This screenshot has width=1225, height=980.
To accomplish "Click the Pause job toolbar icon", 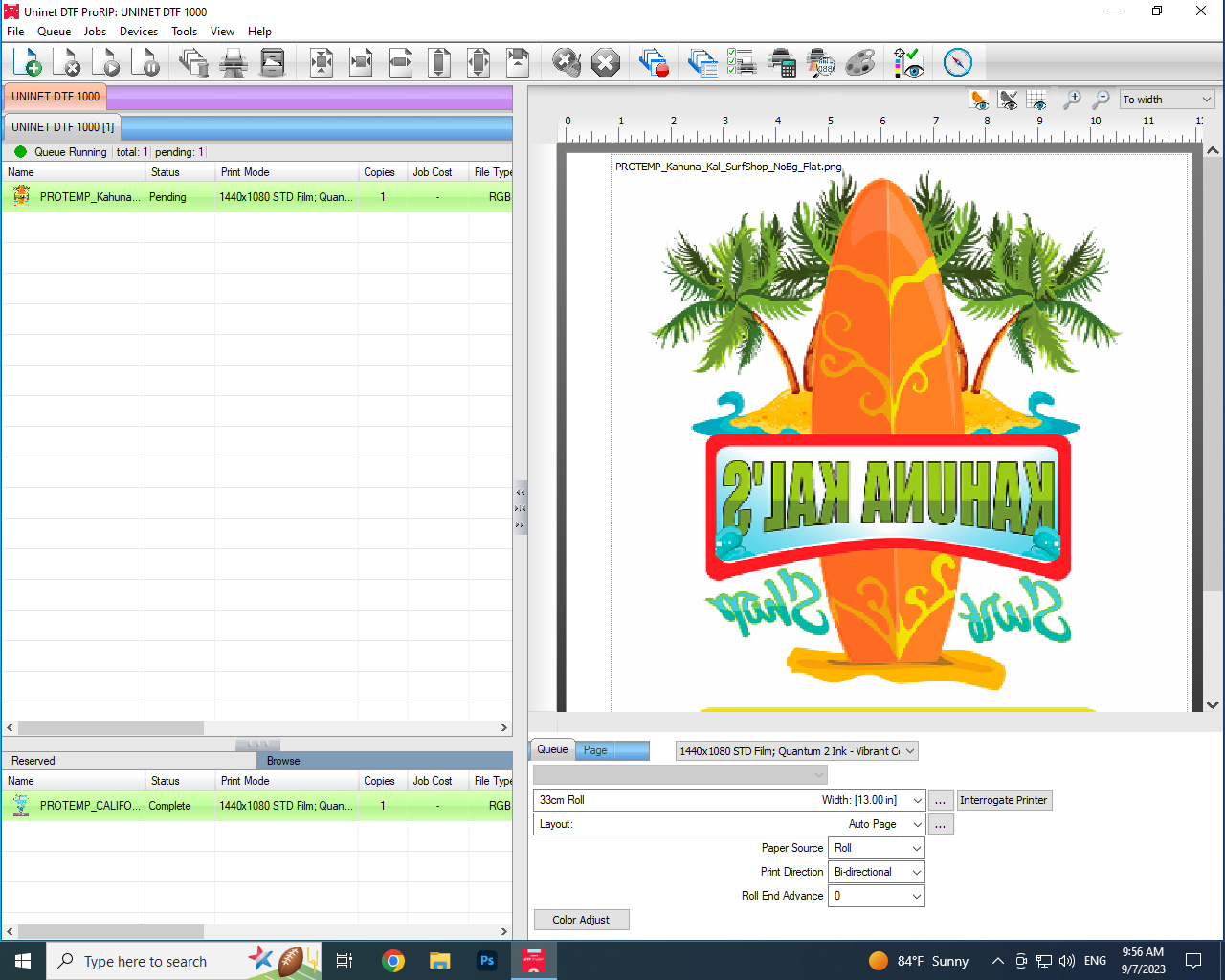I will click(x=147, y=62).
